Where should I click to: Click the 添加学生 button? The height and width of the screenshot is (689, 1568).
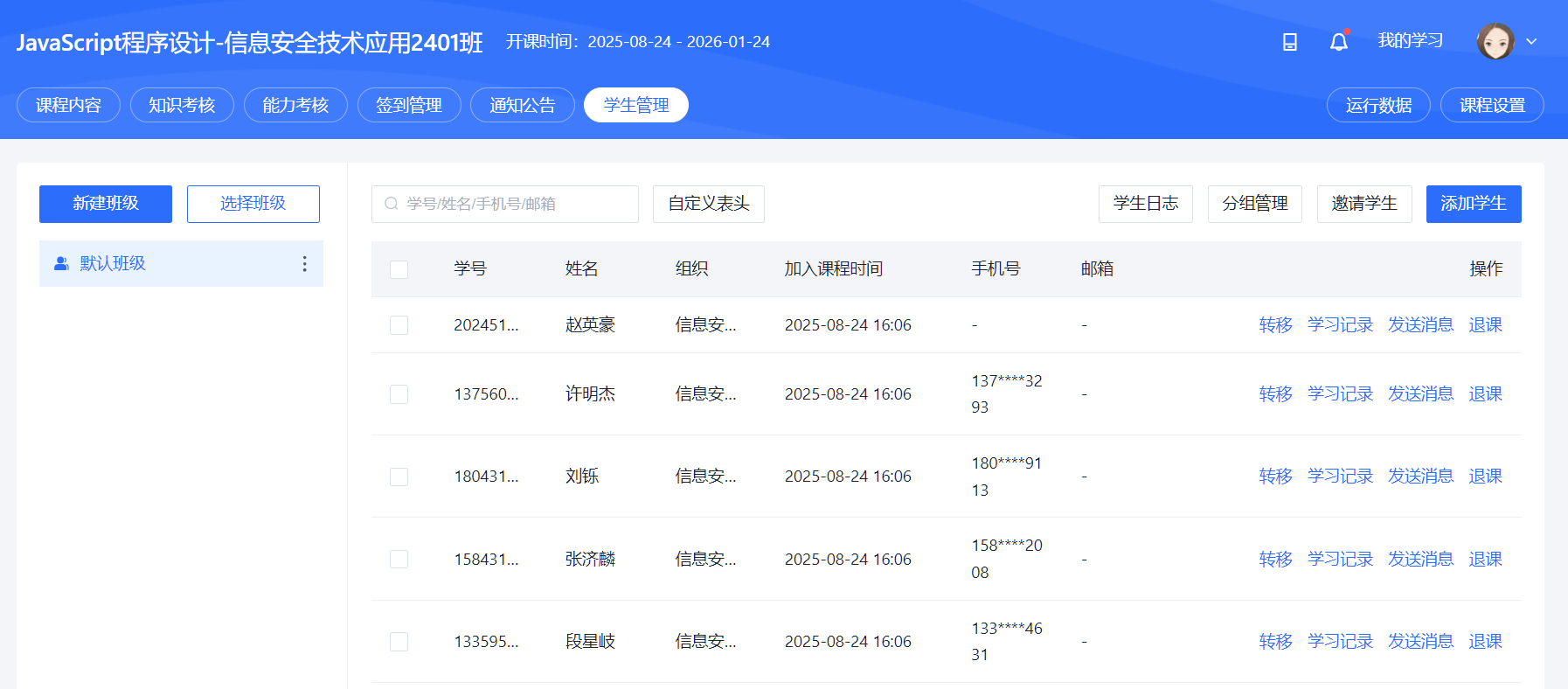pos(1474,204)
